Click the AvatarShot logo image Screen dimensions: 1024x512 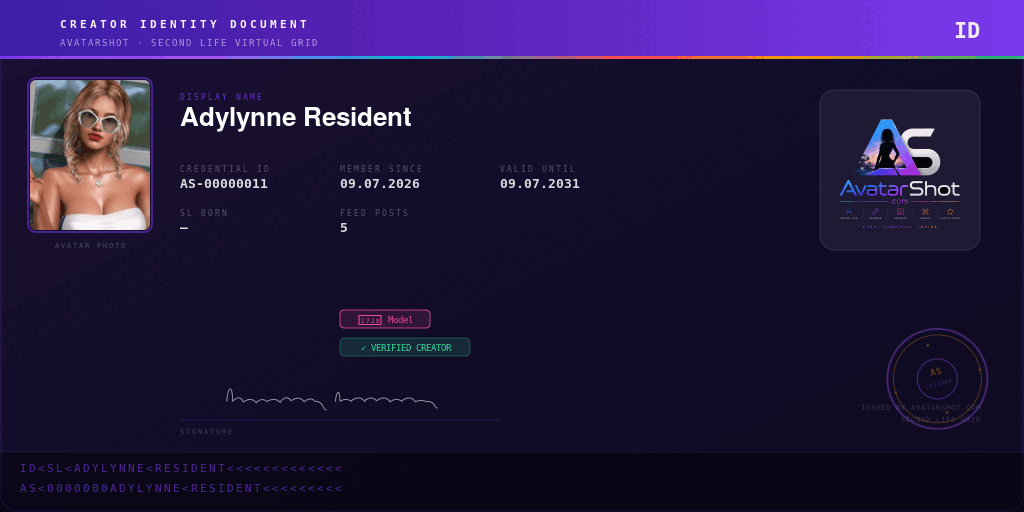point(899,170)
